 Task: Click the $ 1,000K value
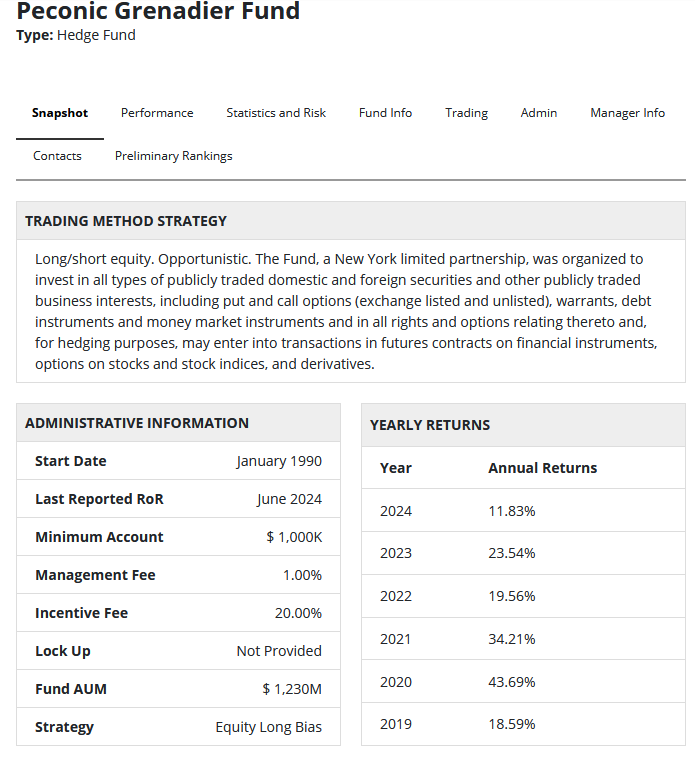294,537
